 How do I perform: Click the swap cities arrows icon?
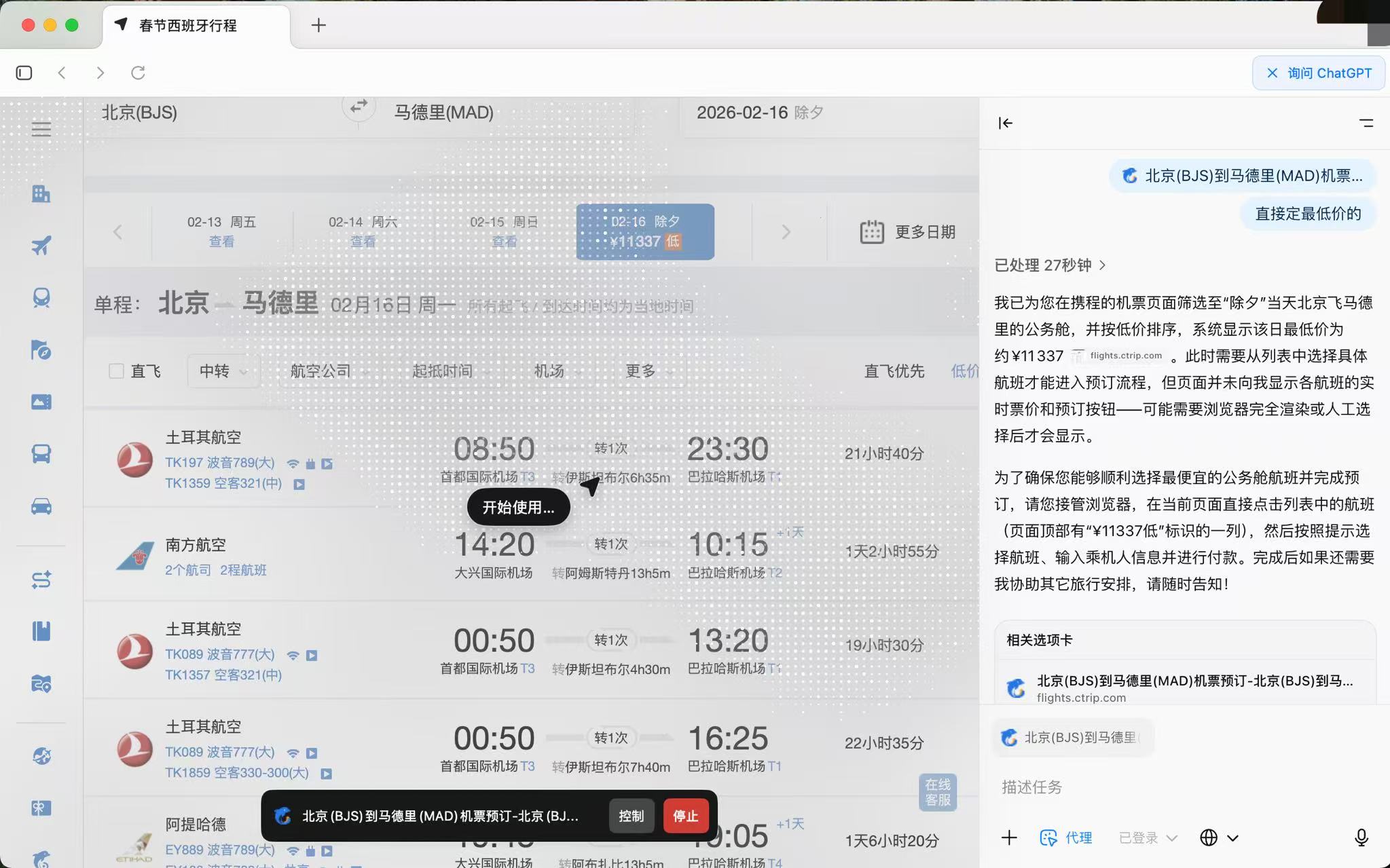[359, 107]
